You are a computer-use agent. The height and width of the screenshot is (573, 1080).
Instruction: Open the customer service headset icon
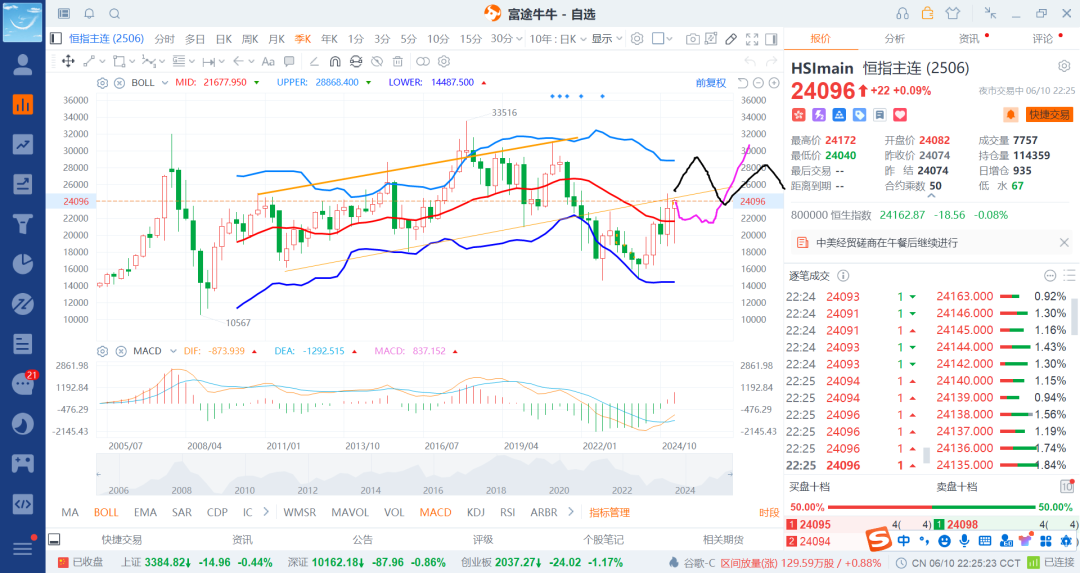click(902, 13)
